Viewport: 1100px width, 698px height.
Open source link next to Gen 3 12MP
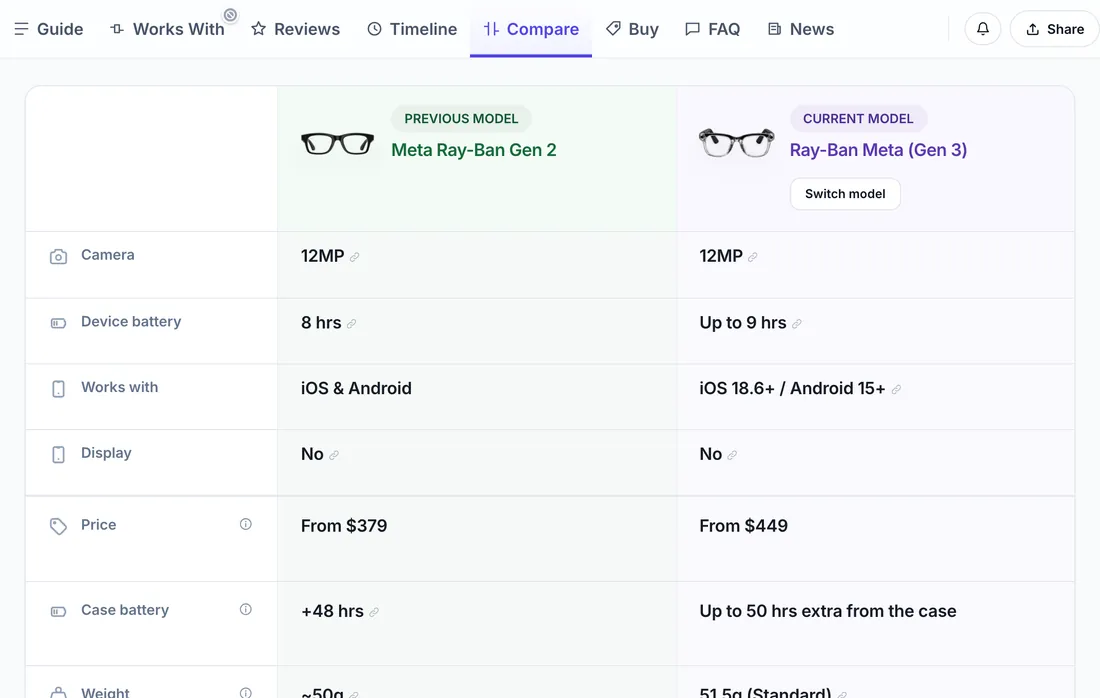tap(753, 257)
